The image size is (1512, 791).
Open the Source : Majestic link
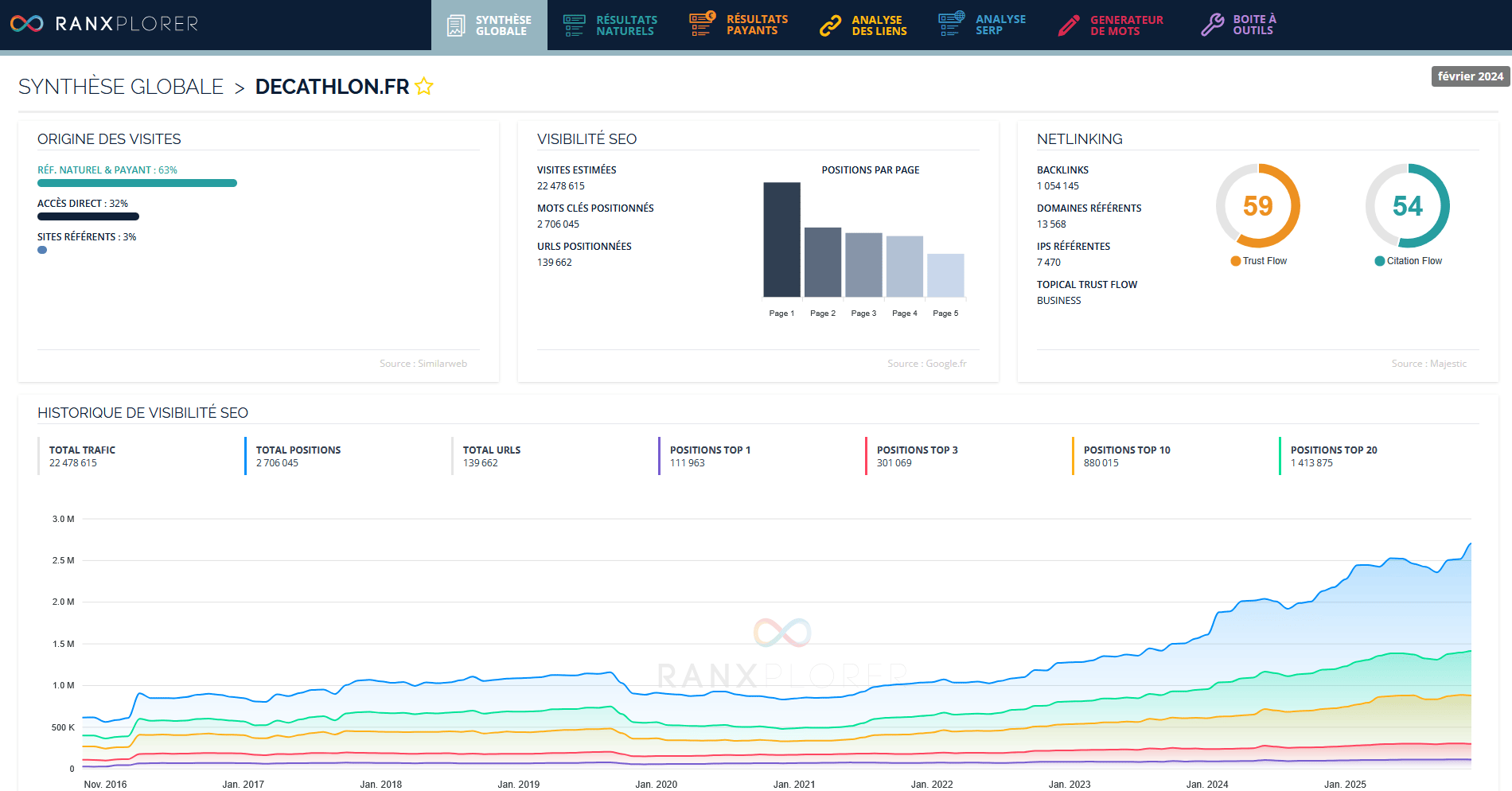(1429, 363)
